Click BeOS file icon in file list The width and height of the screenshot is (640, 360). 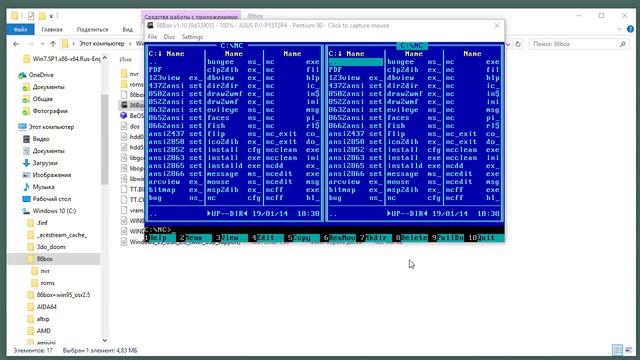point(124,116)
